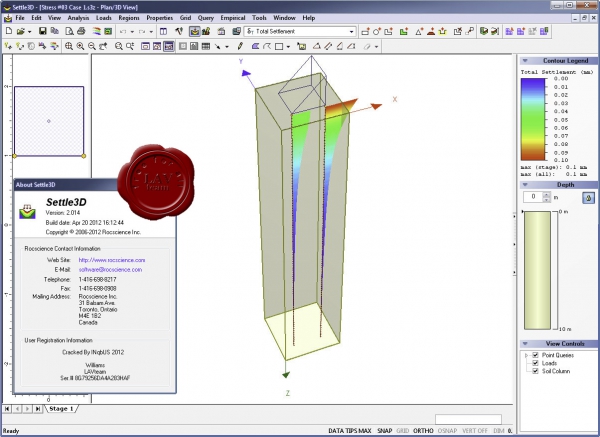
Task: Click the brown embankment load icon
Action: click(431, 31)
